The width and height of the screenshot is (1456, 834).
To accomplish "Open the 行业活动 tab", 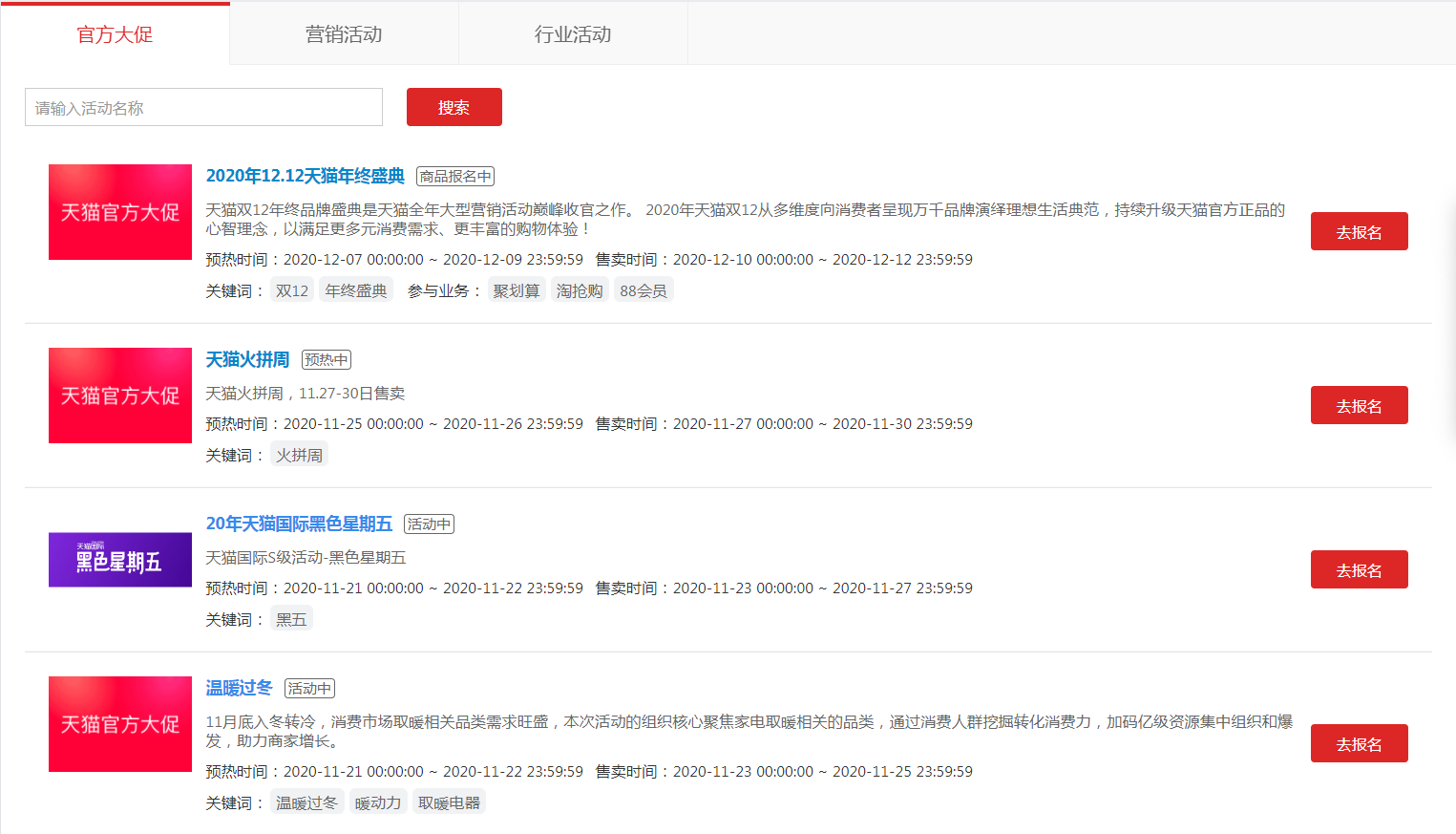I will point(573,34).
